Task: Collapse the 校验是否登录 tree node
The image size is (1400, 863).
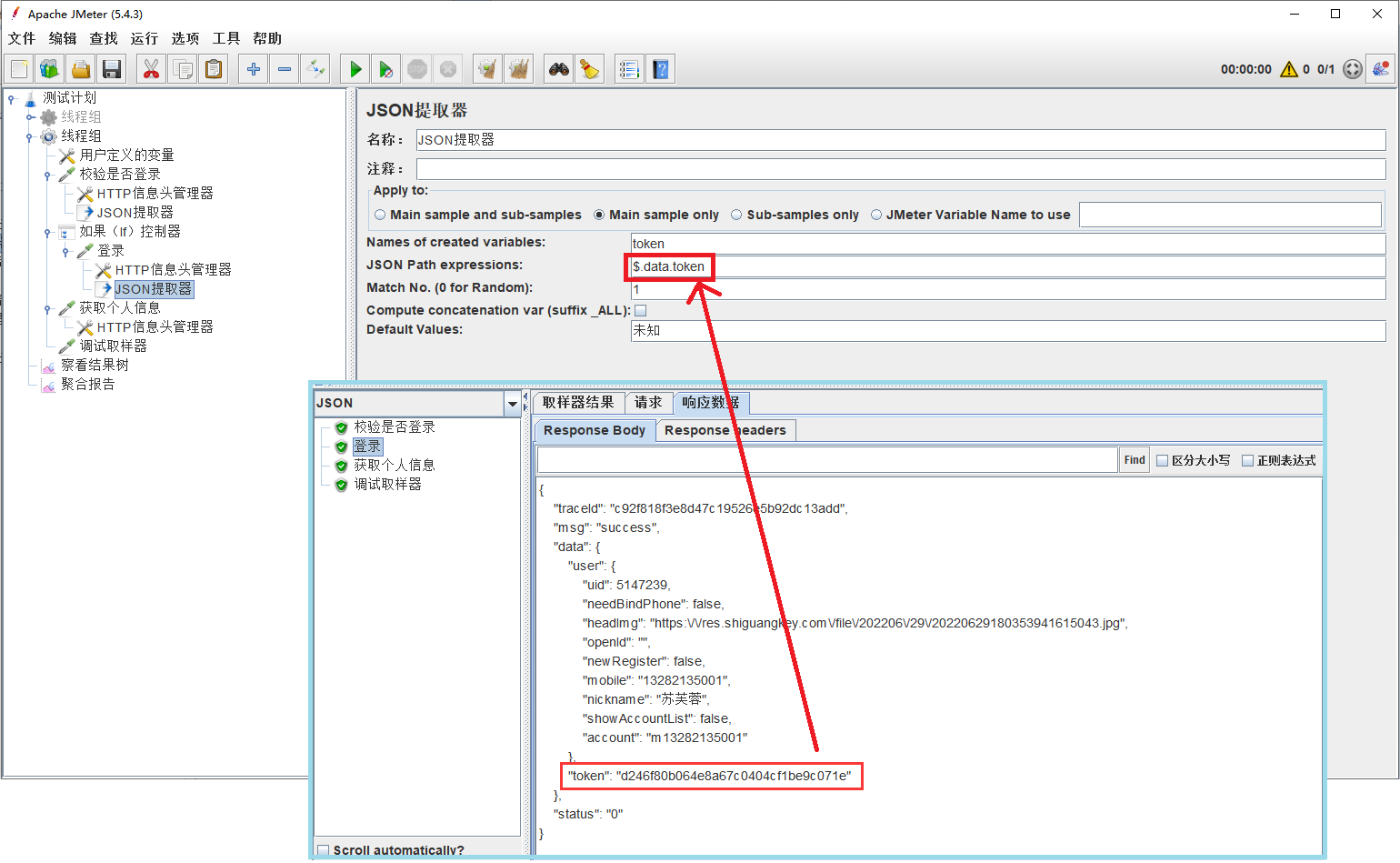Action: click(x=47, y=176)
